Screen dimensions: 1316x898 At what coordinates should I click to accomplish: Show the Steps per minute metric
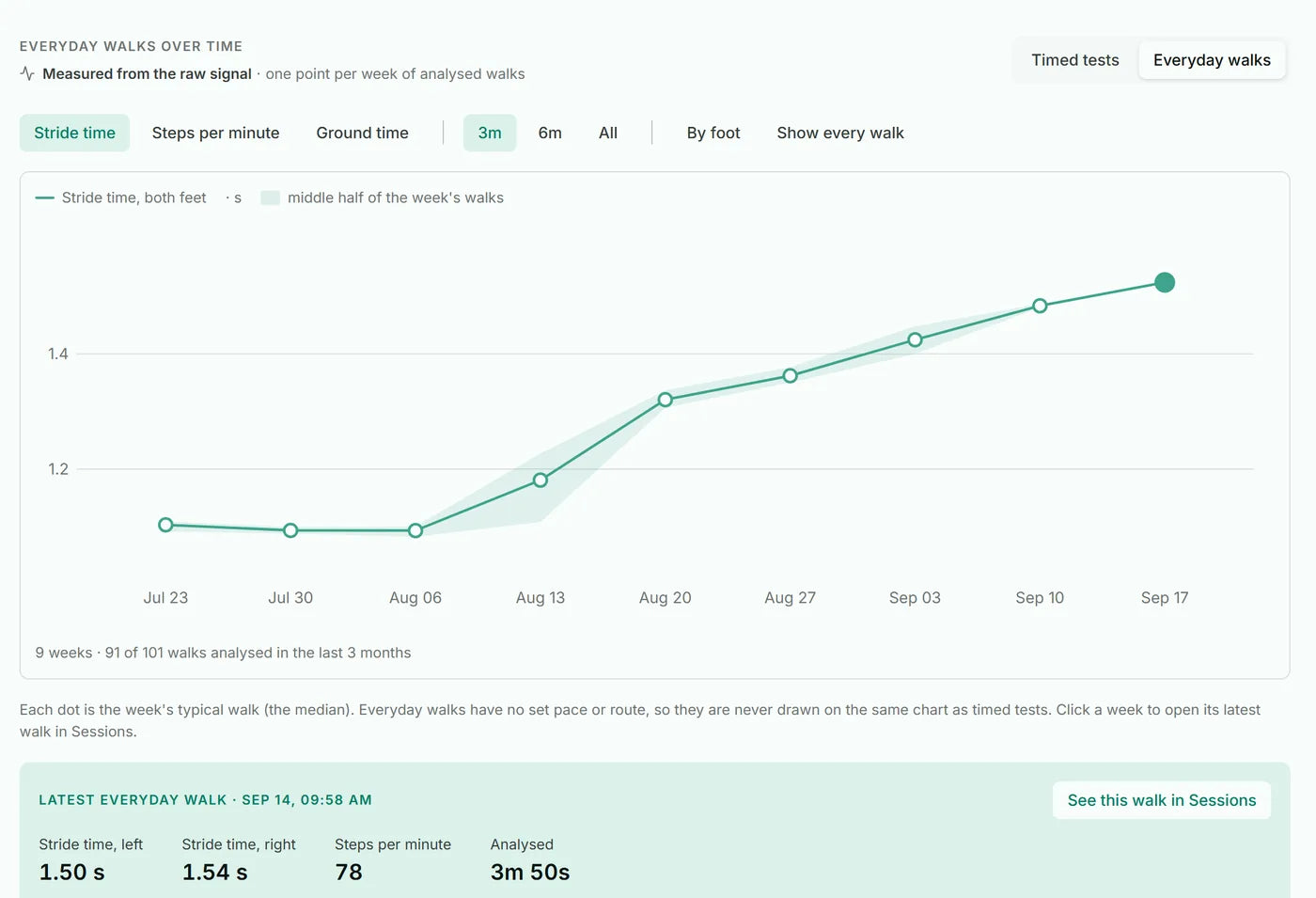pyautogui.click(x=215, y=134)
